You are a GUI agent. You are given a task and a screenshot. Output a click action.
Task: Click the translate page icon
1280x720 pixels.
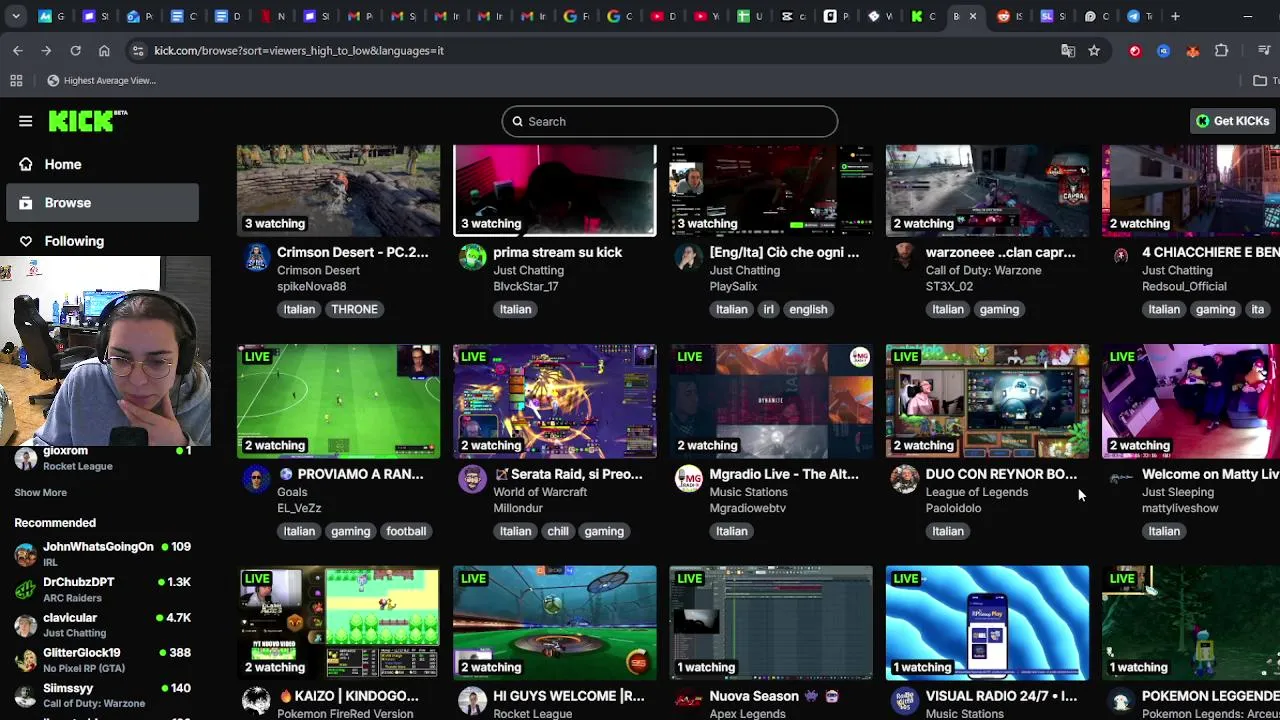coord(1068,50)
